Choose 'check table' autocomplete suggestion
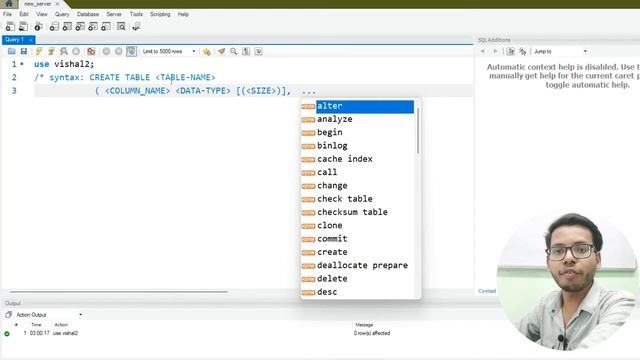 pos(358,199)
